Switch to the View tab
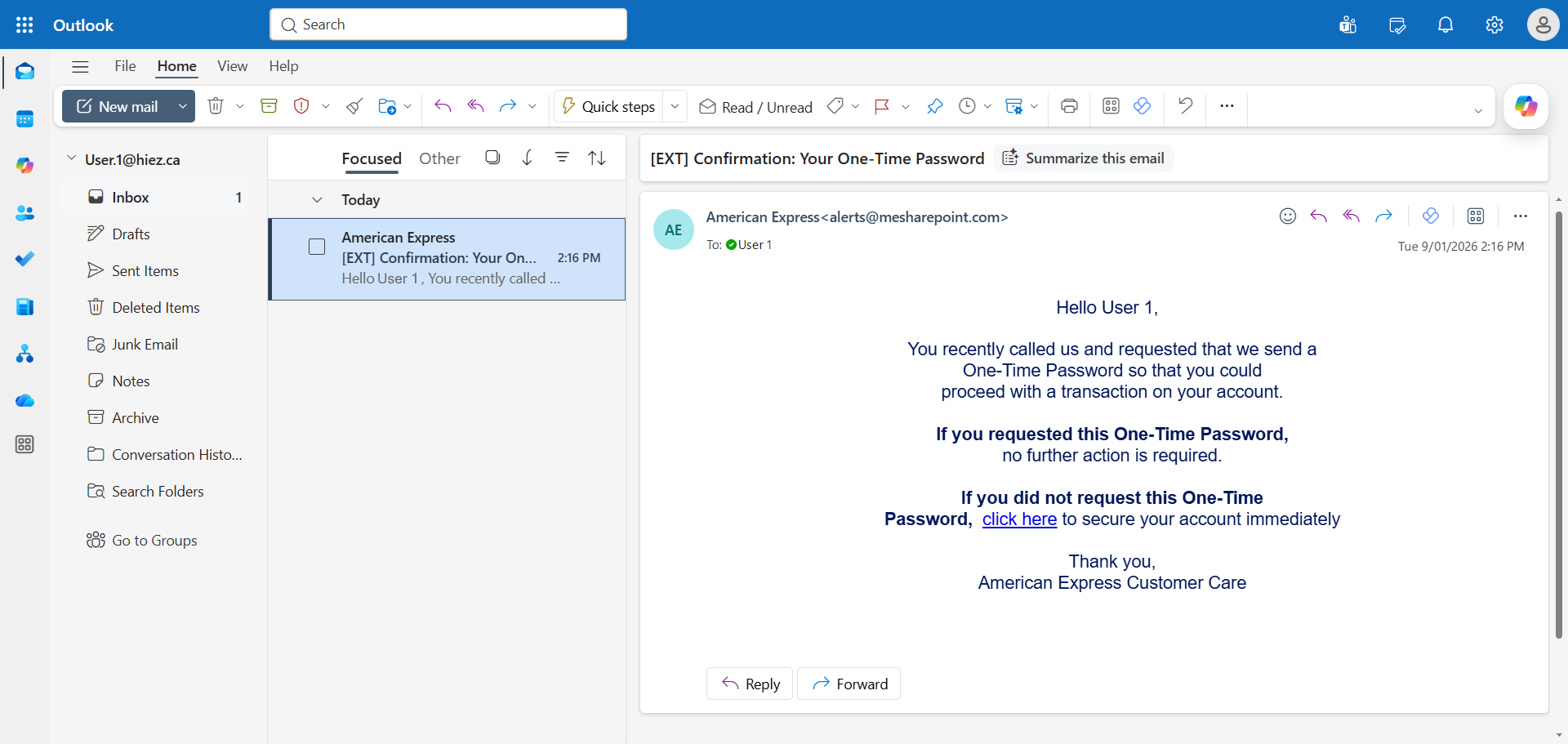 pos(232,66)
